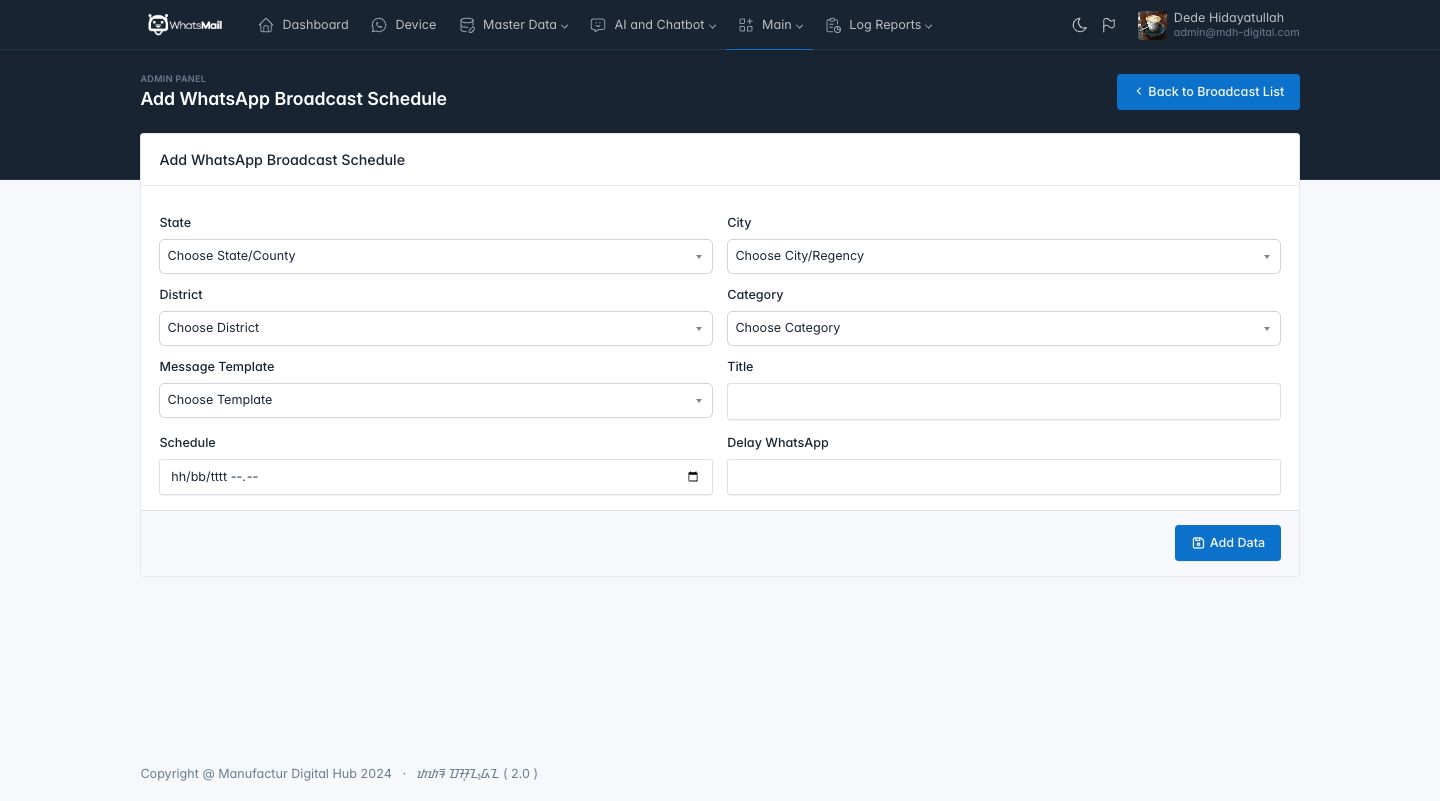The image size is (1440, 801).
Task: Expand the Master Data menu
Action: pos(513,25)
